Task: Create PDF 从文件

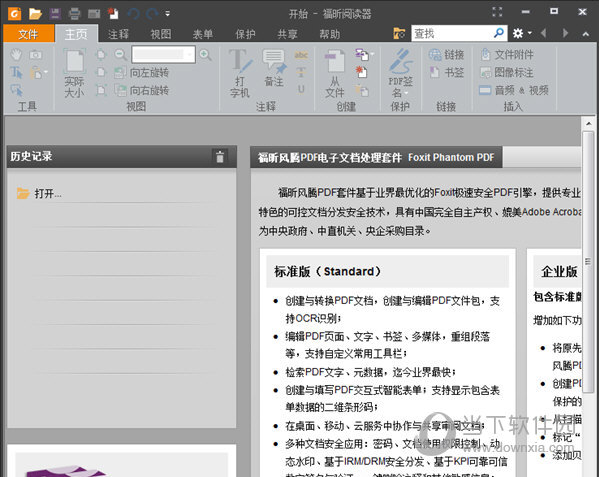Action: pyautogui.click(x=335, y=73)
